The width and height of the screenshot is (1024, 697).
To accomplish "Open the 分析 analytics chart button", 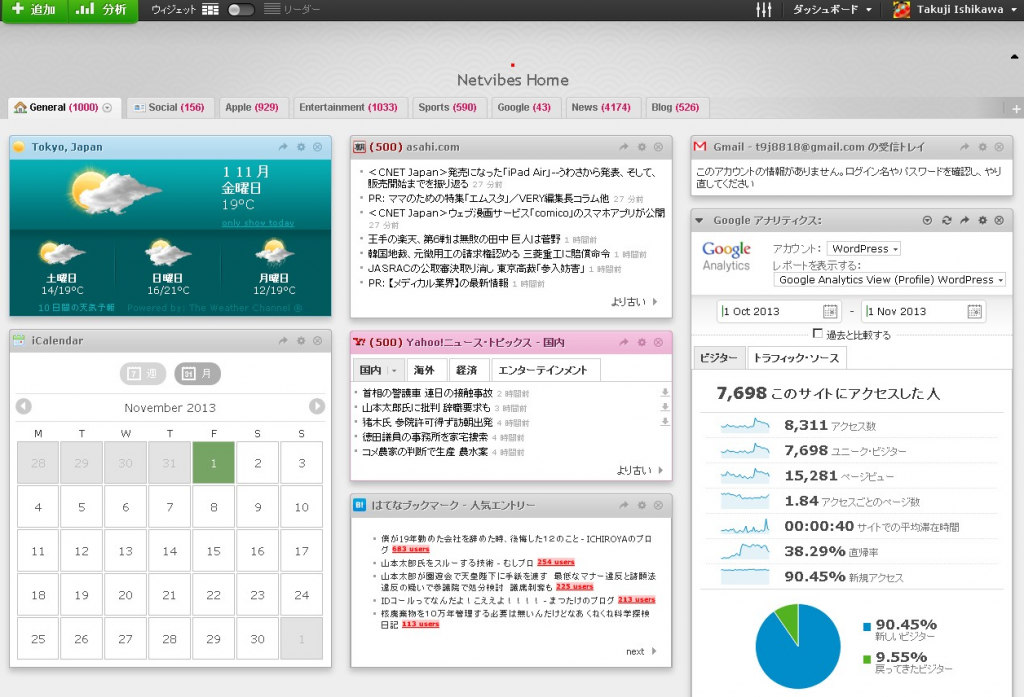I will coord(103,10).
